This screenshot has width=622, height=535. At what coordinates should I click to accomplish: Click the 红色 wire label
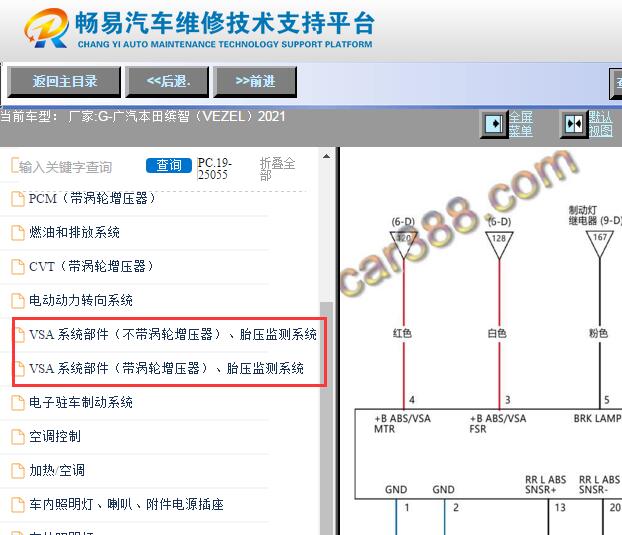click(402, 334)
